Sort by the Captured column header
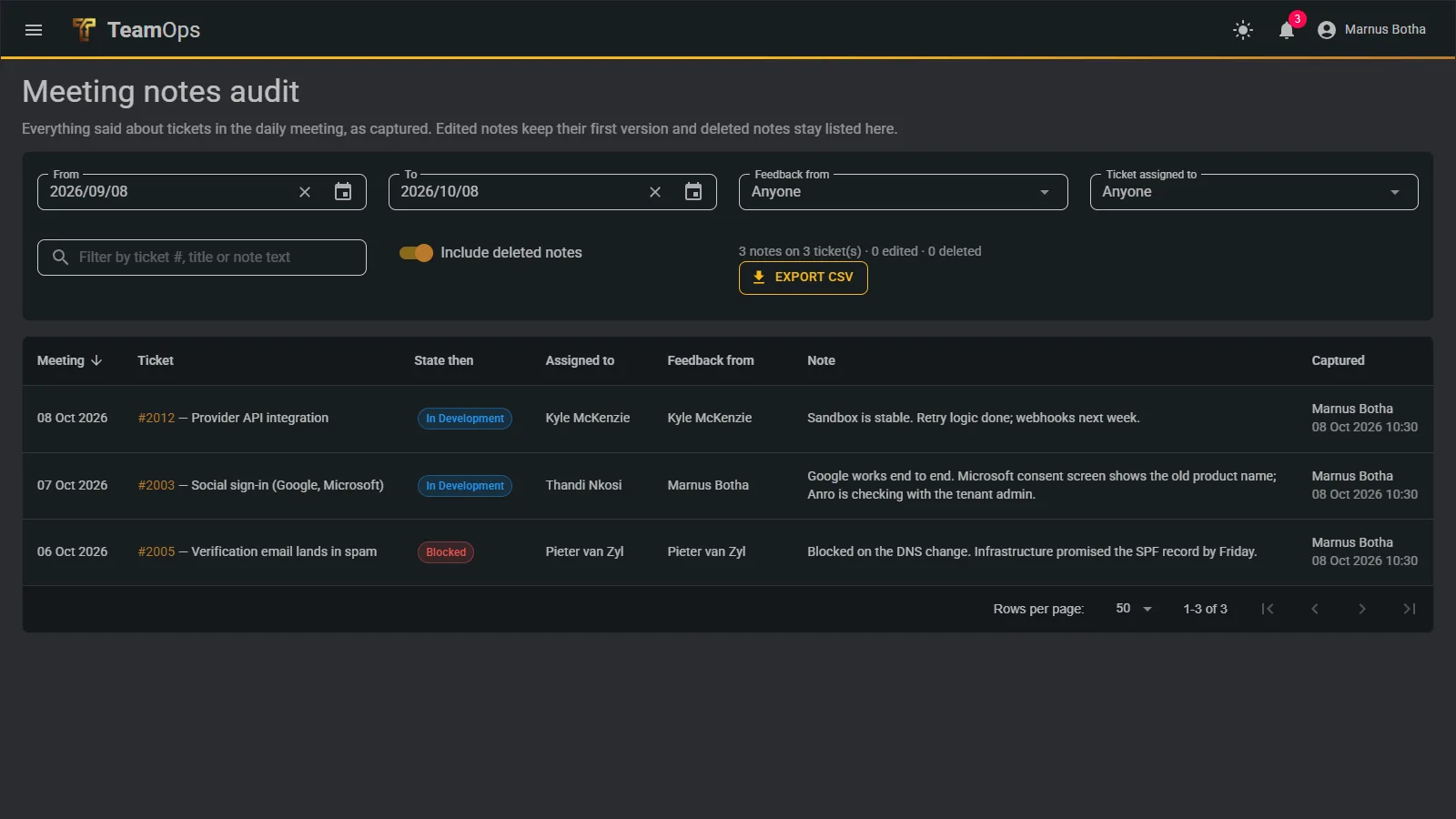 click(1338, 360)
